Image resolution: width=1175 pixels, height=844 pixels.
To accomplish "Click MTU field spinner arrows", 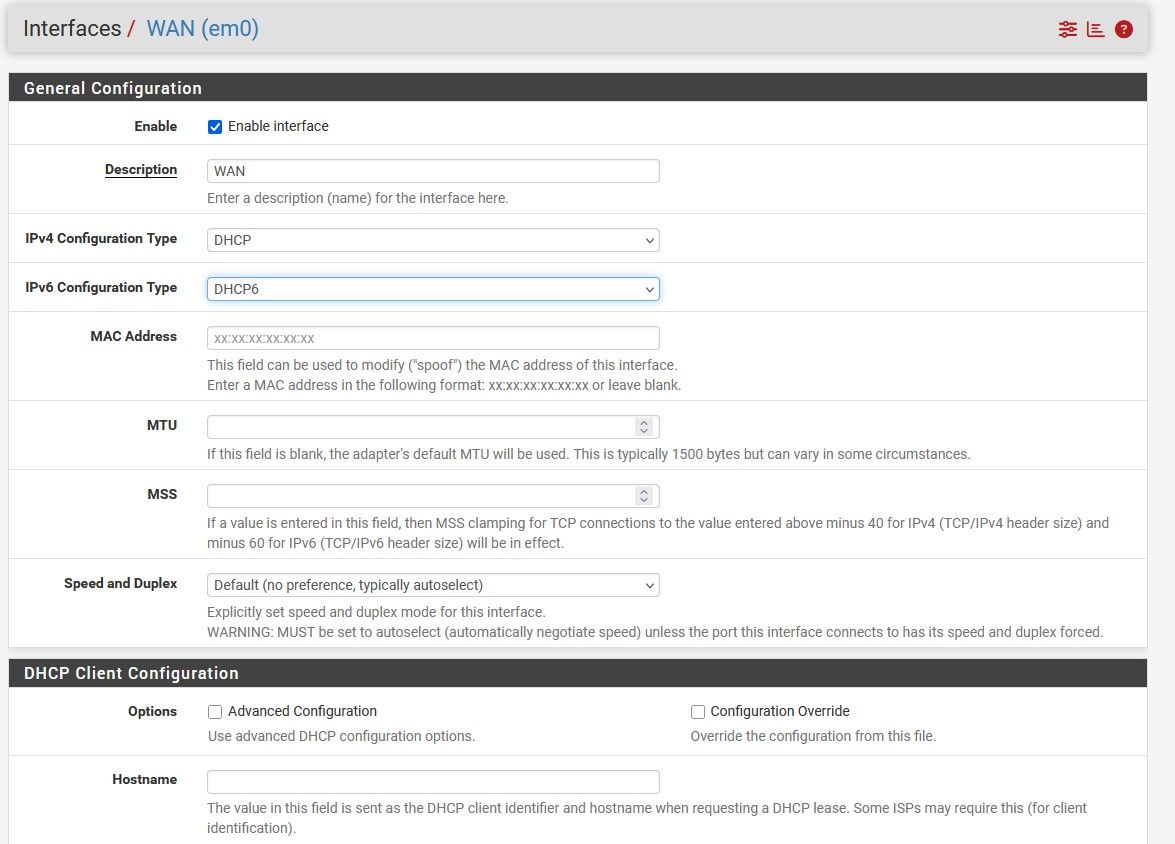I will point(644,427).
